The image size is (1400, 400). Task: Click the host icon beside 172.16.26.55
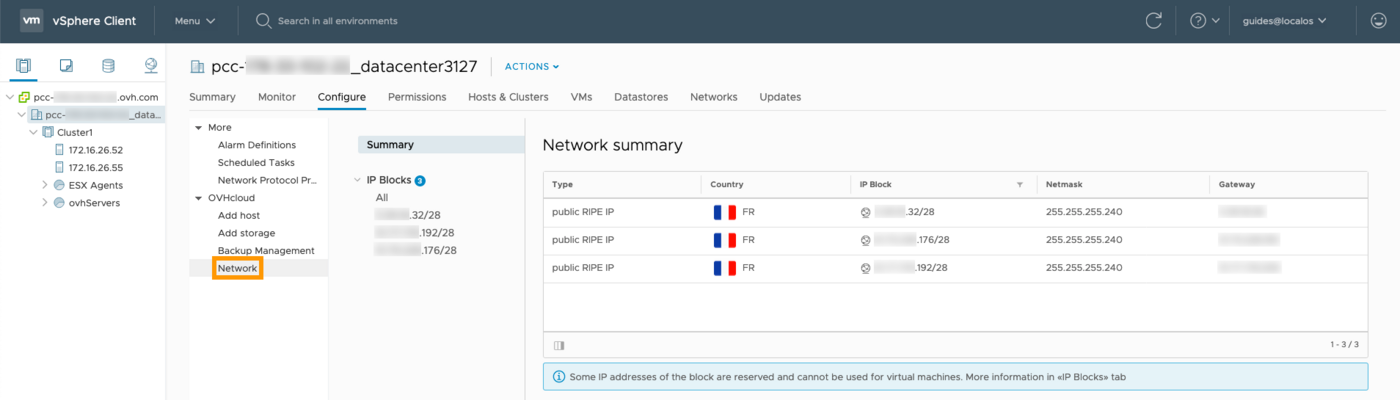[59, 167]
